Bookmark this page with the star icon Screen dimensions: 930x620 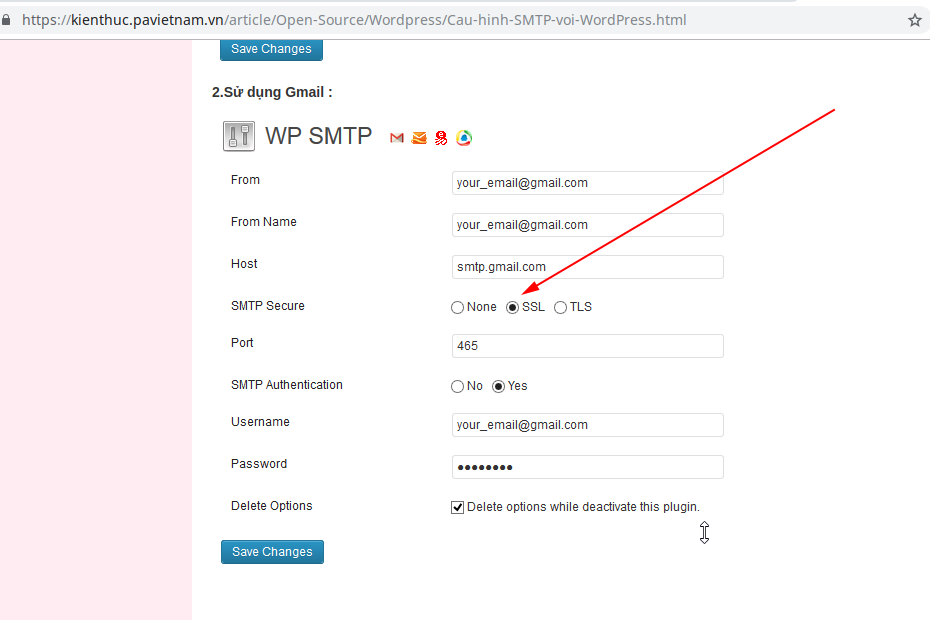point(915,20)
